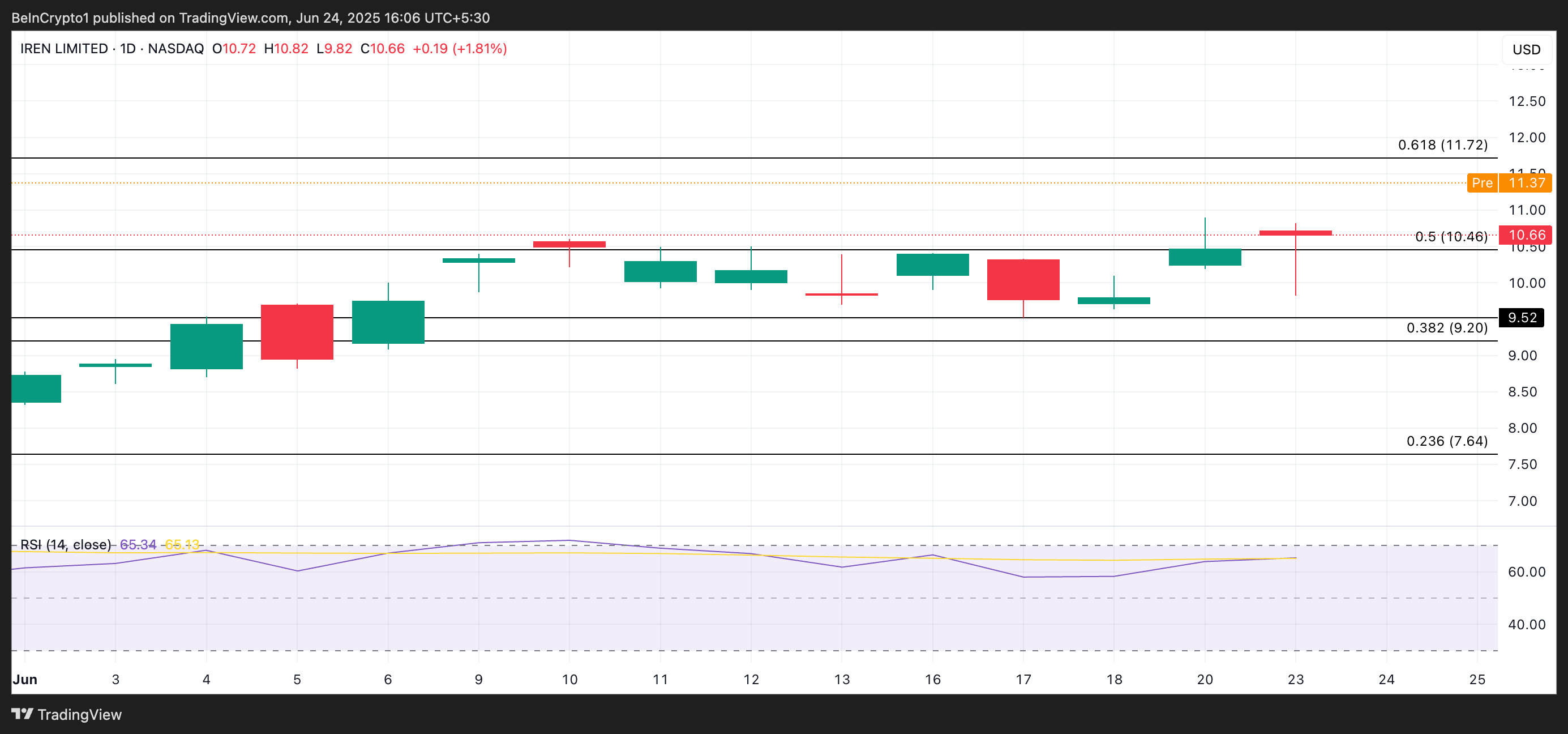Viewport: 1568px width, 734px height.
Task: Select the 0.382 (9.20) Fibonacci level label
Action: click(1446, 328)
